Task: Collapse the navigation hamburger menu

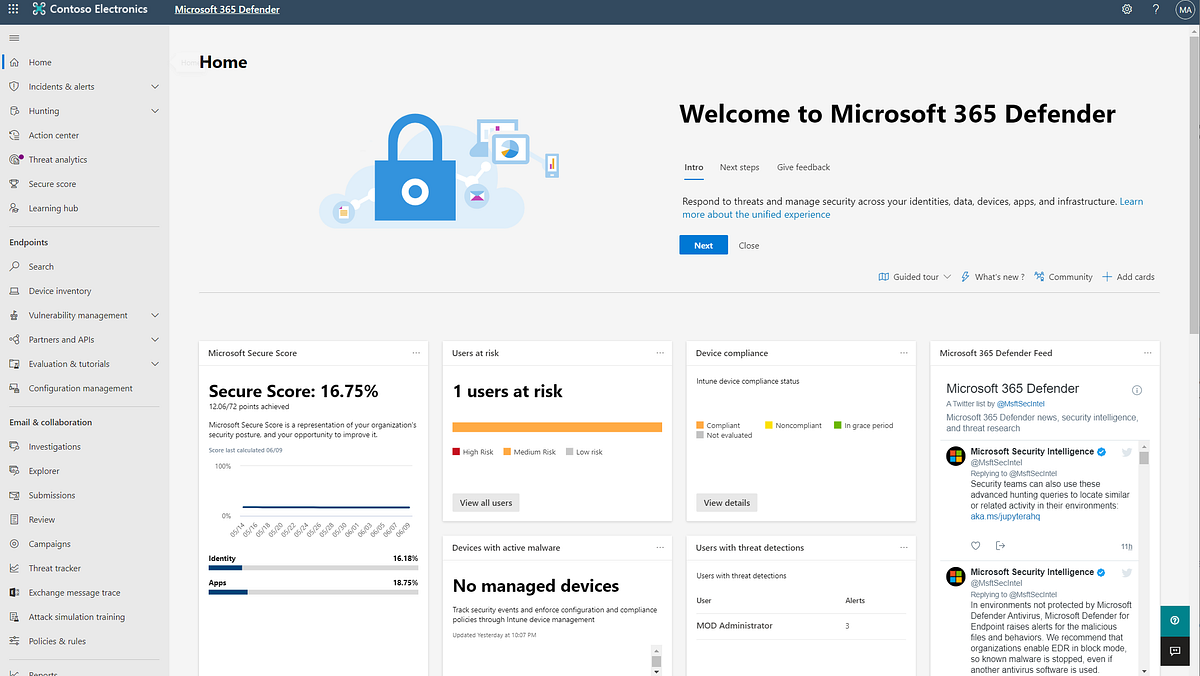Action: pyautogui.click(x=14, y=38)
